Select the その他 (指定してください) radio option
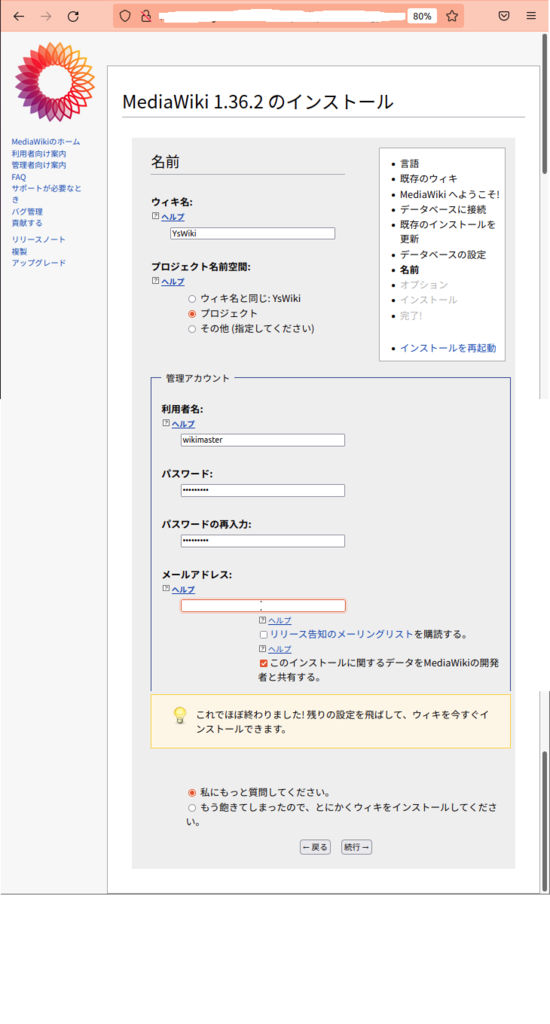This screenshot has width=550, height=1024. [x=192, y=329]
